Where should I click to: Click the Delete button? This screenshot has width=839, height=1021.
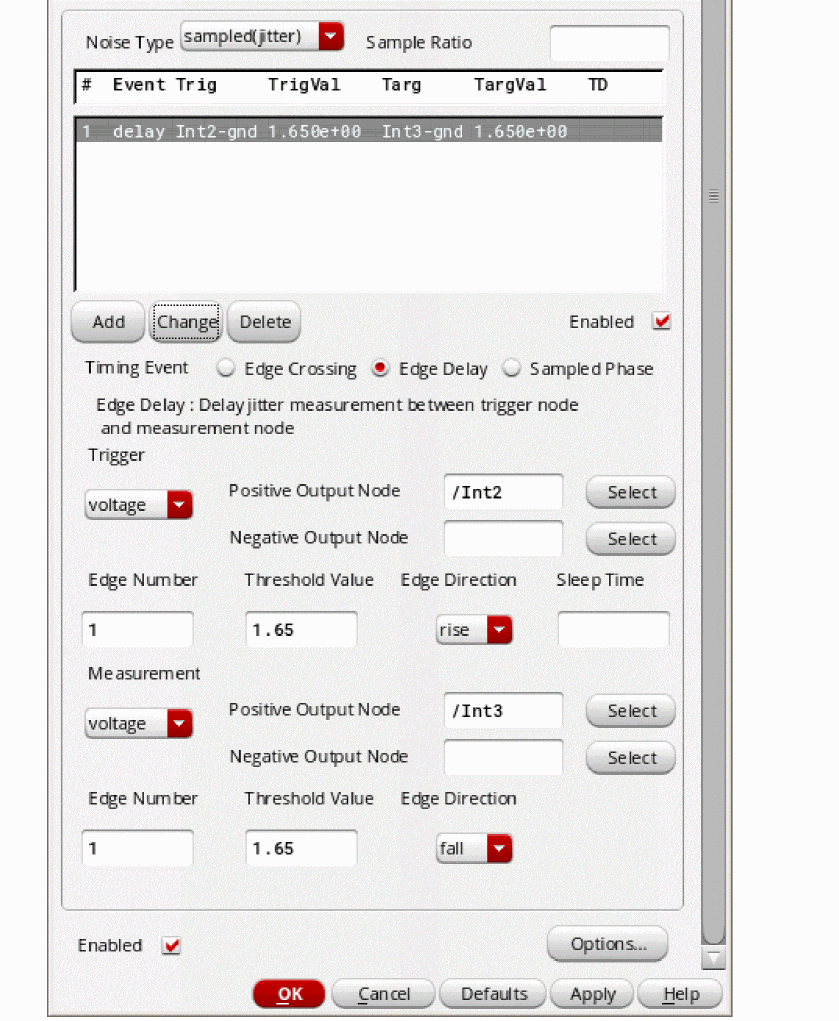click(264, 322)
